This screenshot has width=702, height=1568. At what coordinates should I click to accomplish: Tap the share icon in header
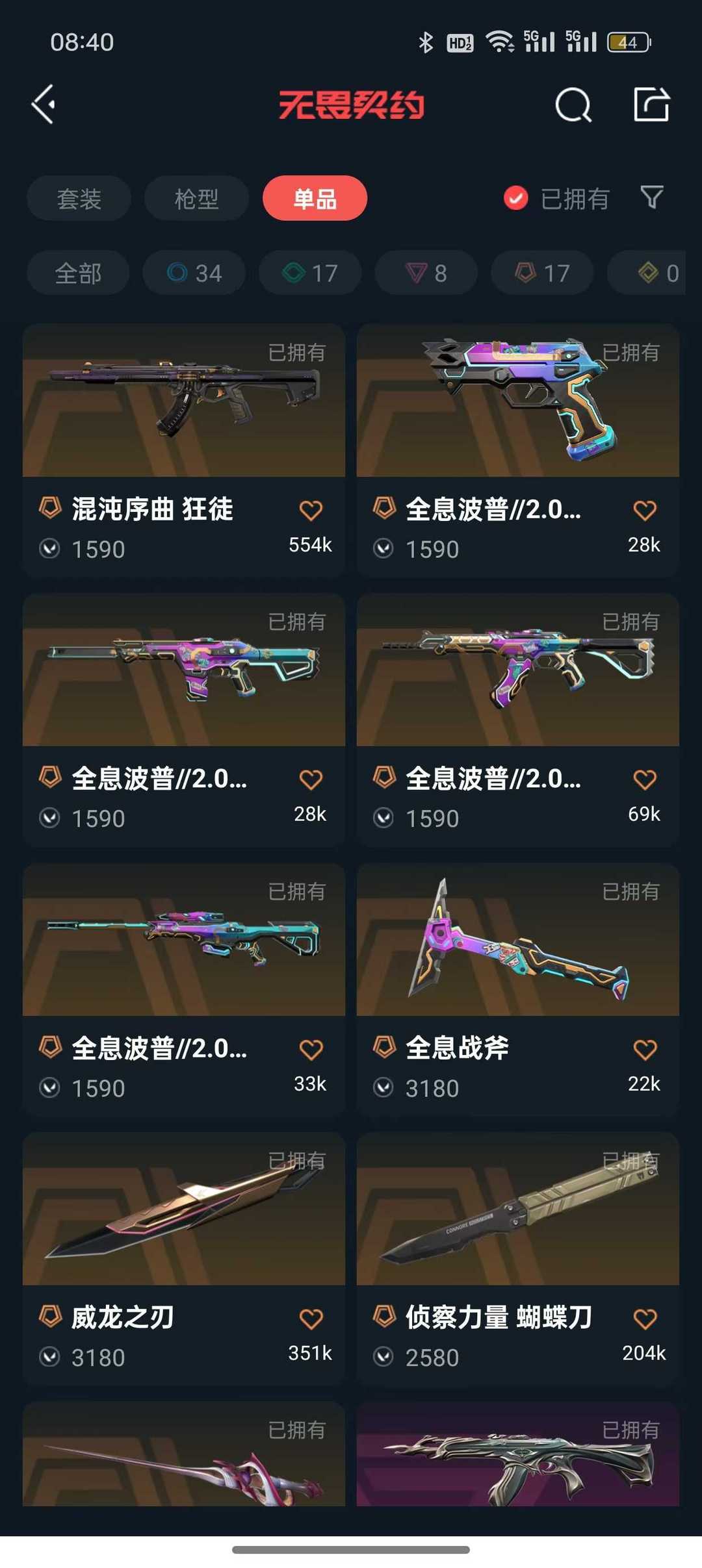pos(651,104)
